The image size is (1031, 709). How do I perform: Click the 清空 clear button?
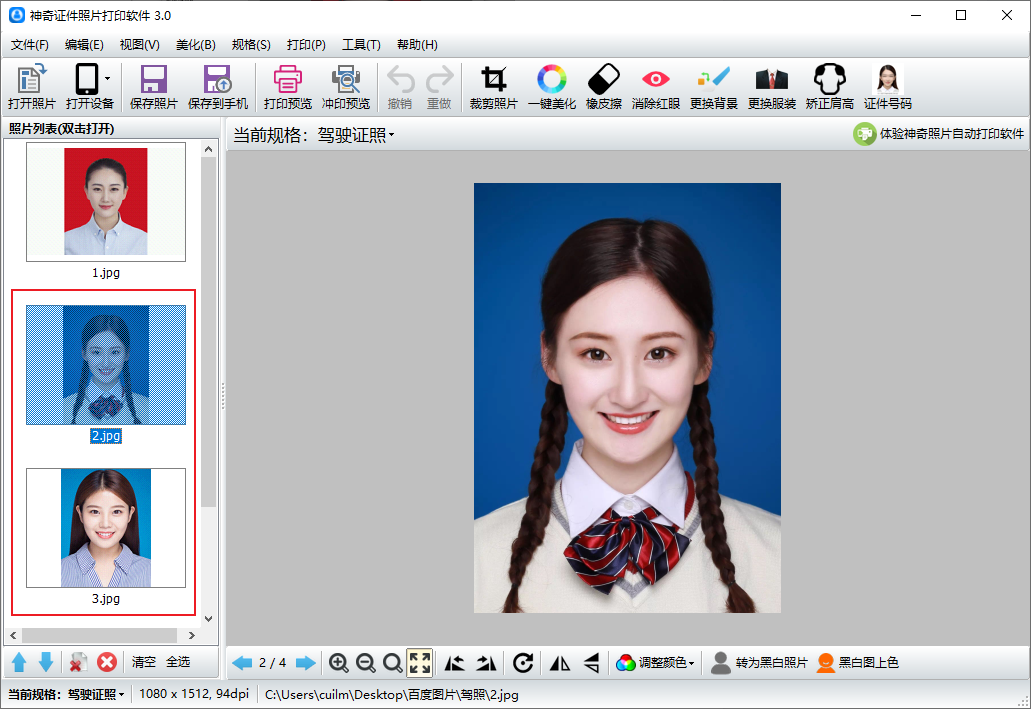pyautogui.click(x=143, y=662)
